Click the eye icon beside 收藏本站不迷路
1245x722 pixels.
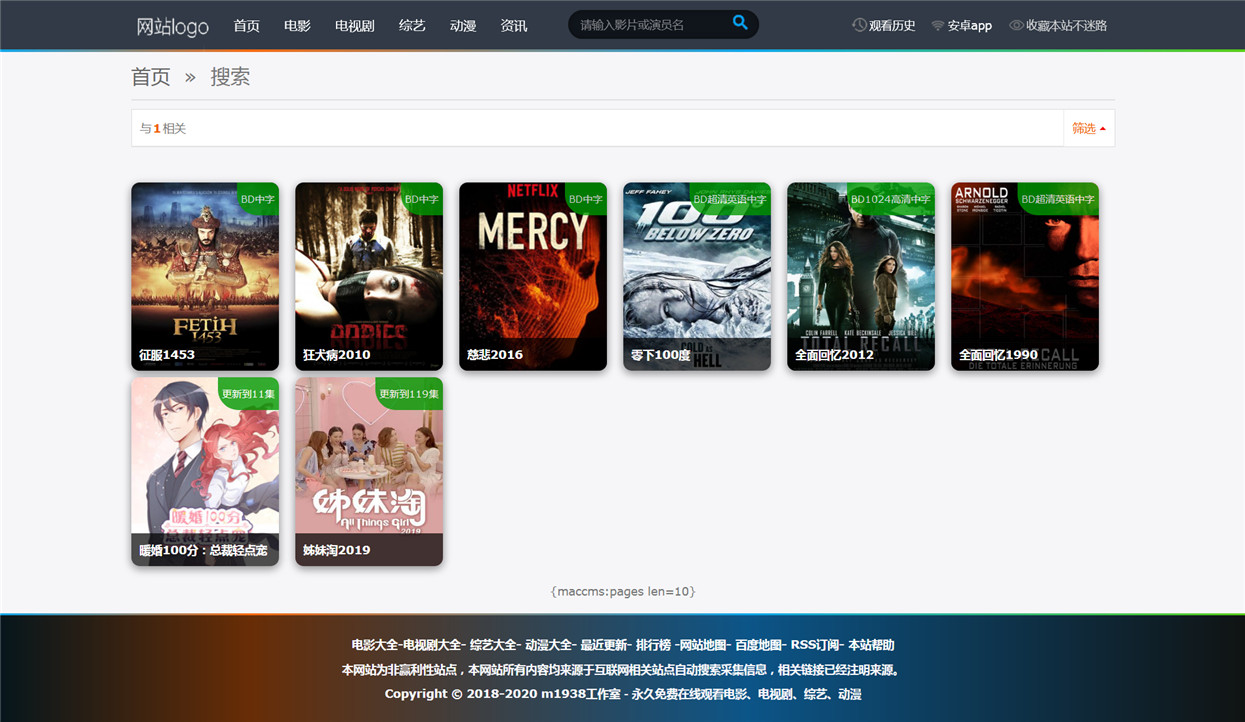(x=1016, y=26)
